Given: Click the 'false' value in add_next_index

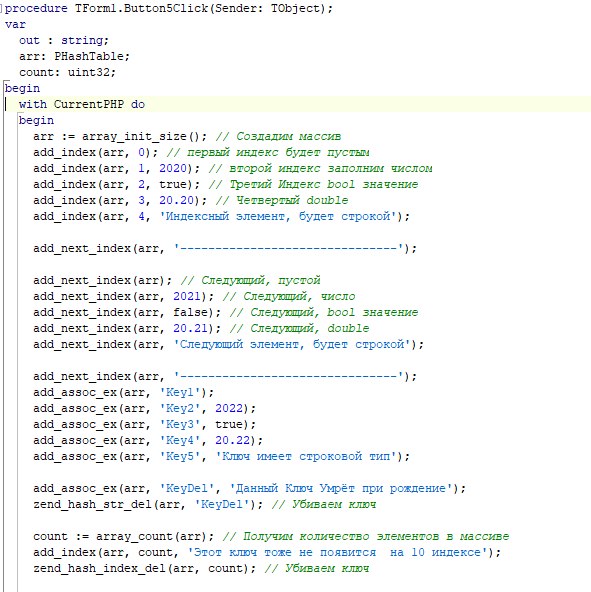Looking at the screenshot, I should click(x=190, y=312).
